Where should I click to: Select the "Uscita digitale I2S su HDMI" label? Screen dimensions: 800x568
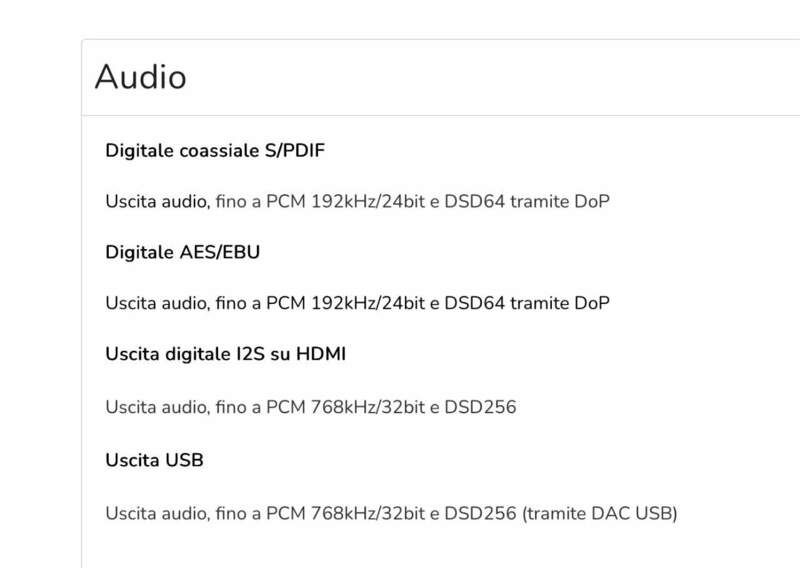227,353
